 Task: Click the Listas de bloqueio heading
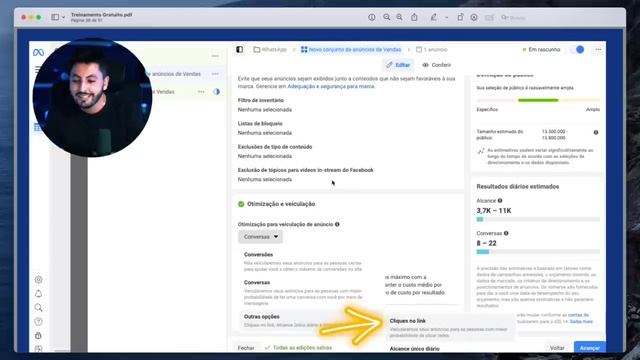tap(260, 123)
